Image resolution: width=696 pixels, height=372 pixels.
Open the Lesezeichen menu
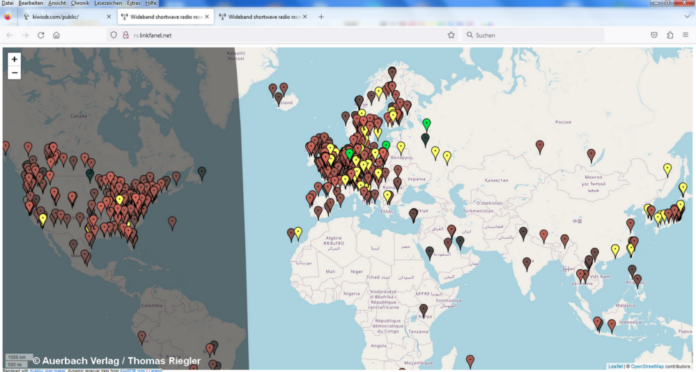coord(108,3)
